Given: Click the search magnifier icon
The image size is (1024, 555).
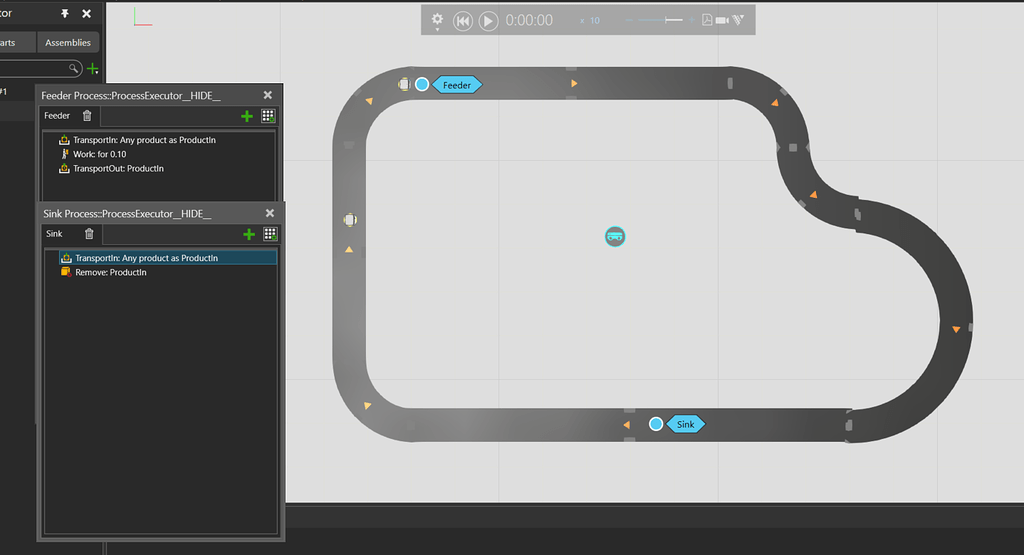Looking at the screenshot, I should [x=73, y=68].
